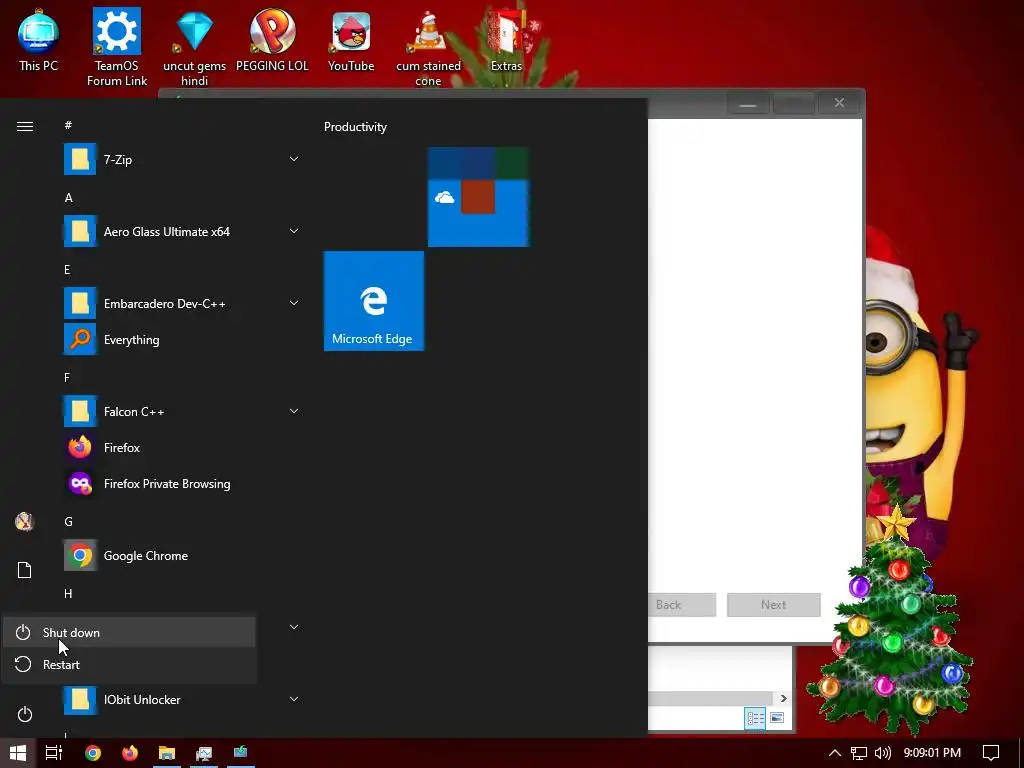
Task: Select Restart from power menu
Action: coord(129,665)
